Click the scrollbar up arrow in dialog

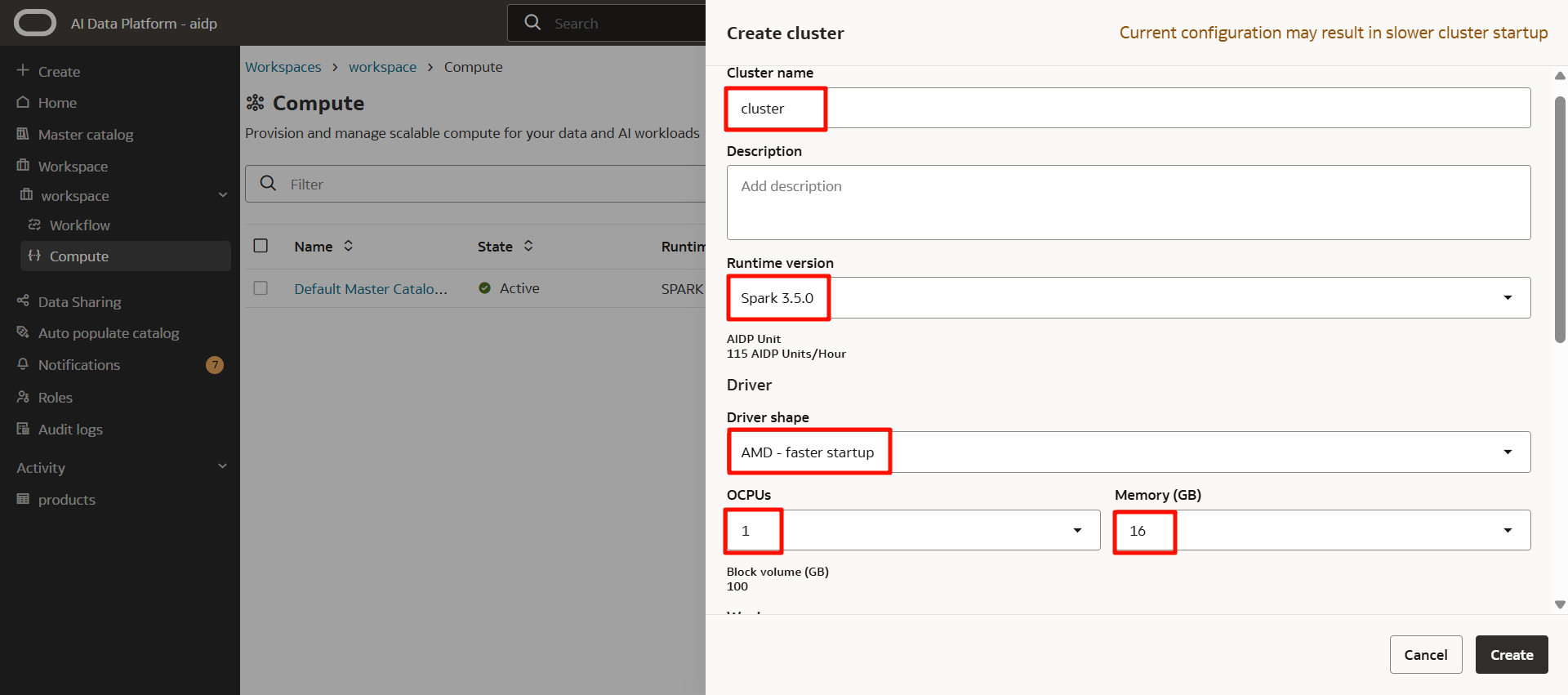pos(1560,76)
